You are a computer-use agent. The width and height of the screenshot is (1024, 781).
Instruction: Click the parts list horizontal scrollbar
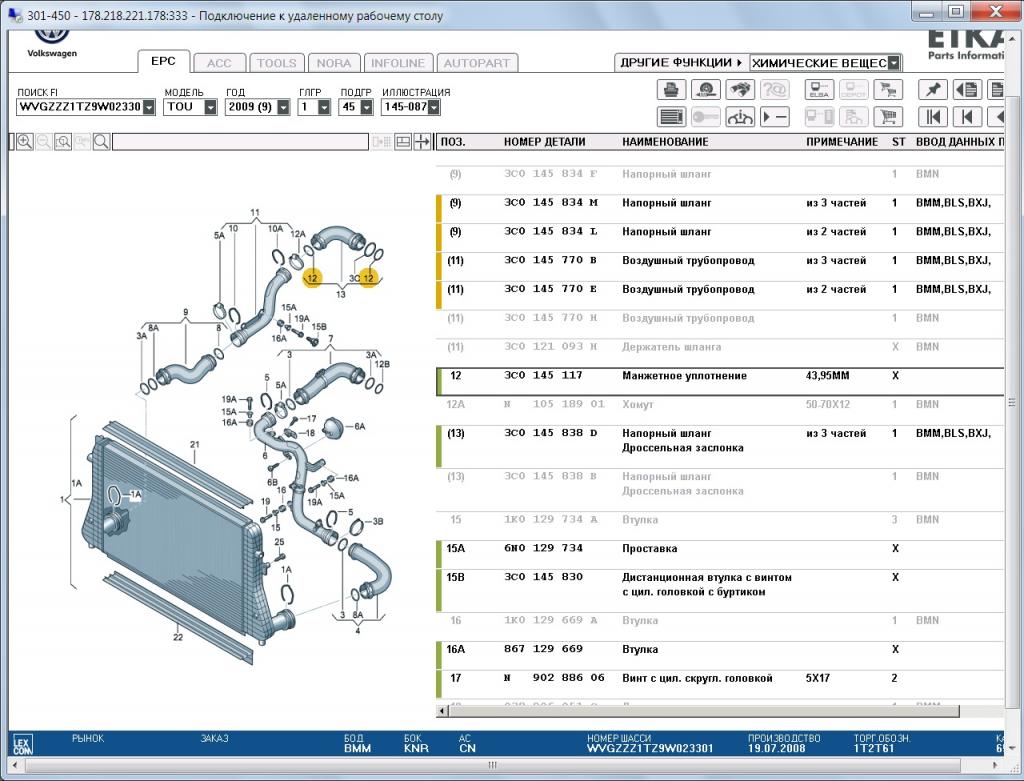coord(704,710)
